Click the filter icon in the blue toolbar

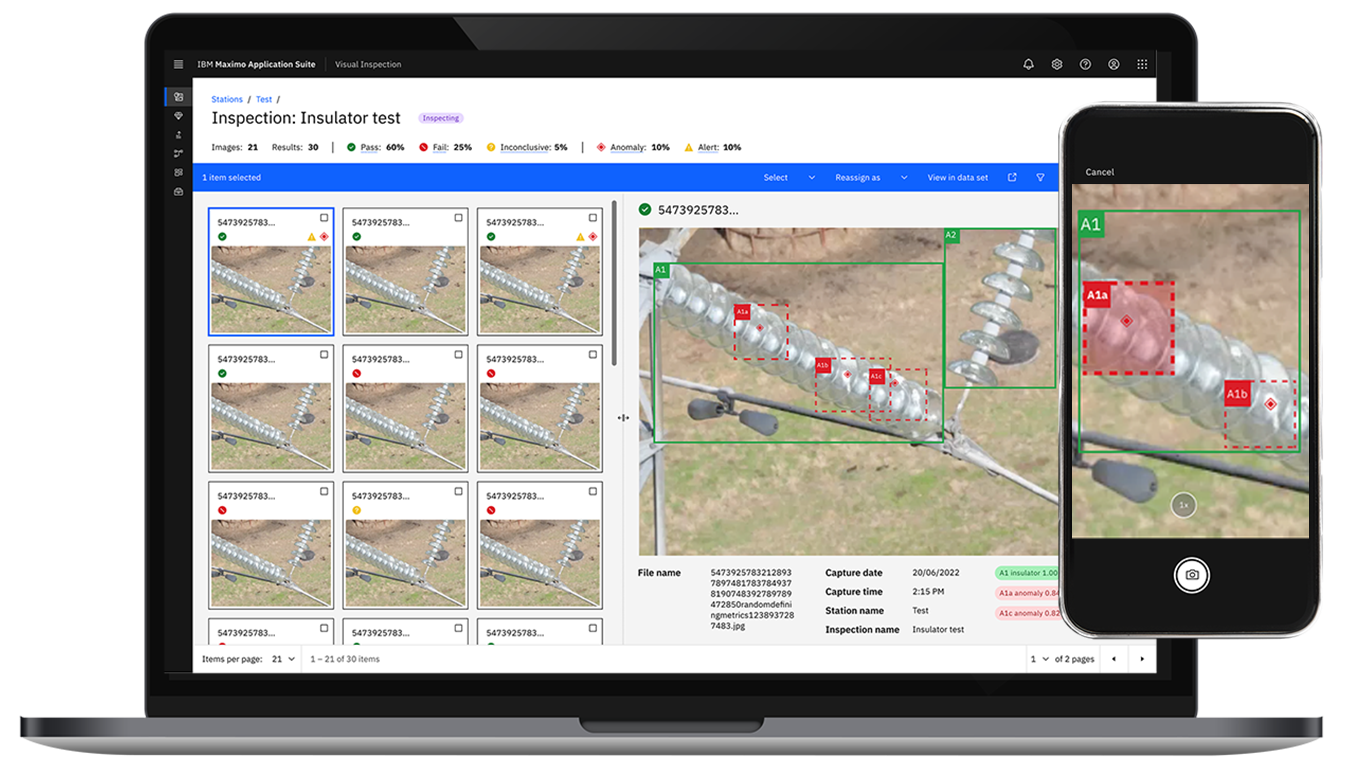[x=1040, y=177]
